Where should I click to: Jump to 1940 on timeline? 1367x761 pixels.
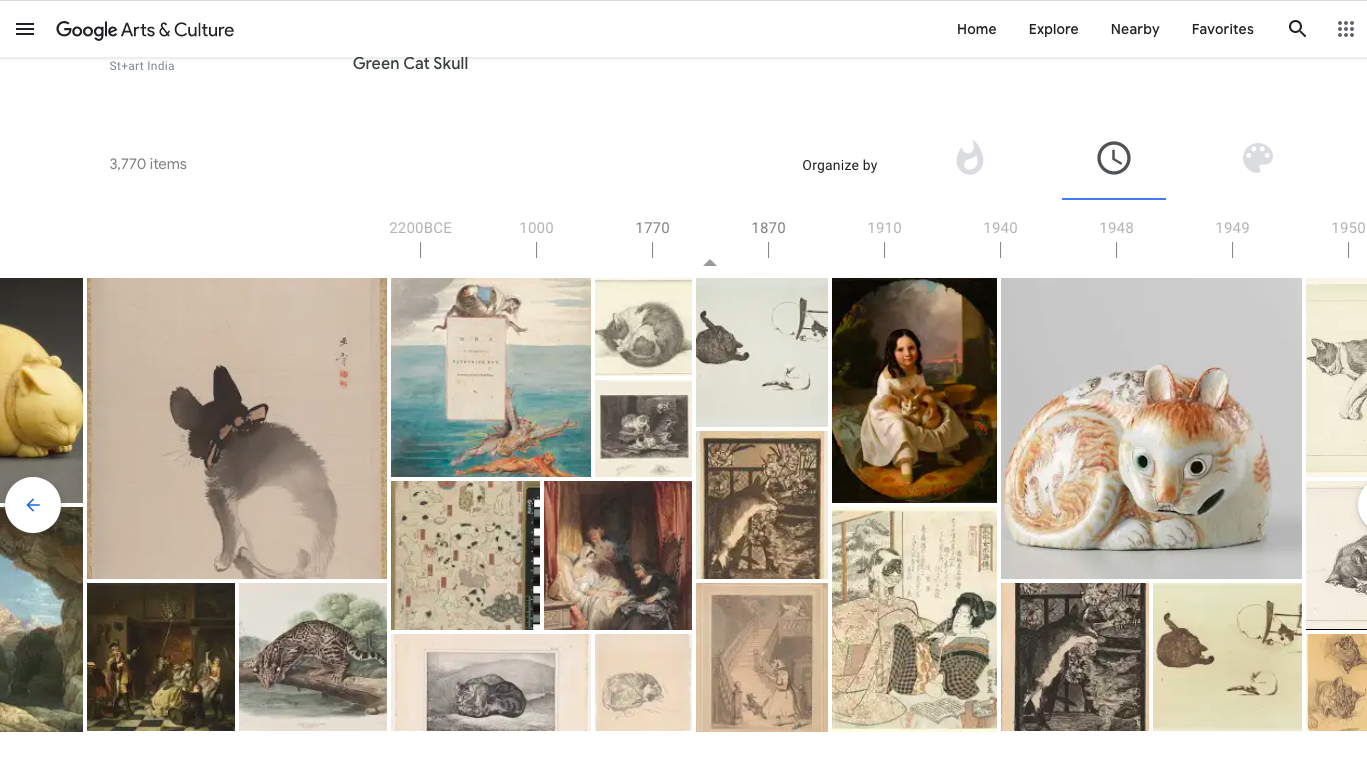1000,228
